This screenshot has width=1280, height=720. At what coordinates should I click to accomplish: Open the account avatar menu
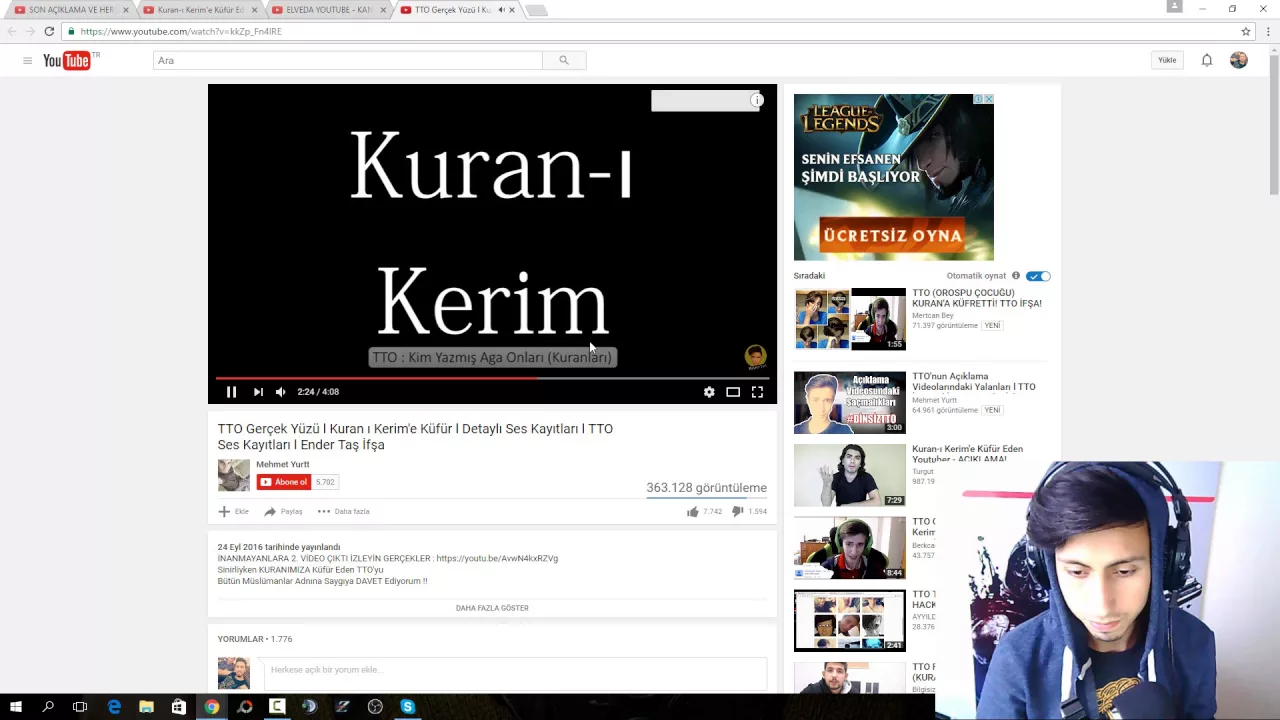tap(1239, 61)
